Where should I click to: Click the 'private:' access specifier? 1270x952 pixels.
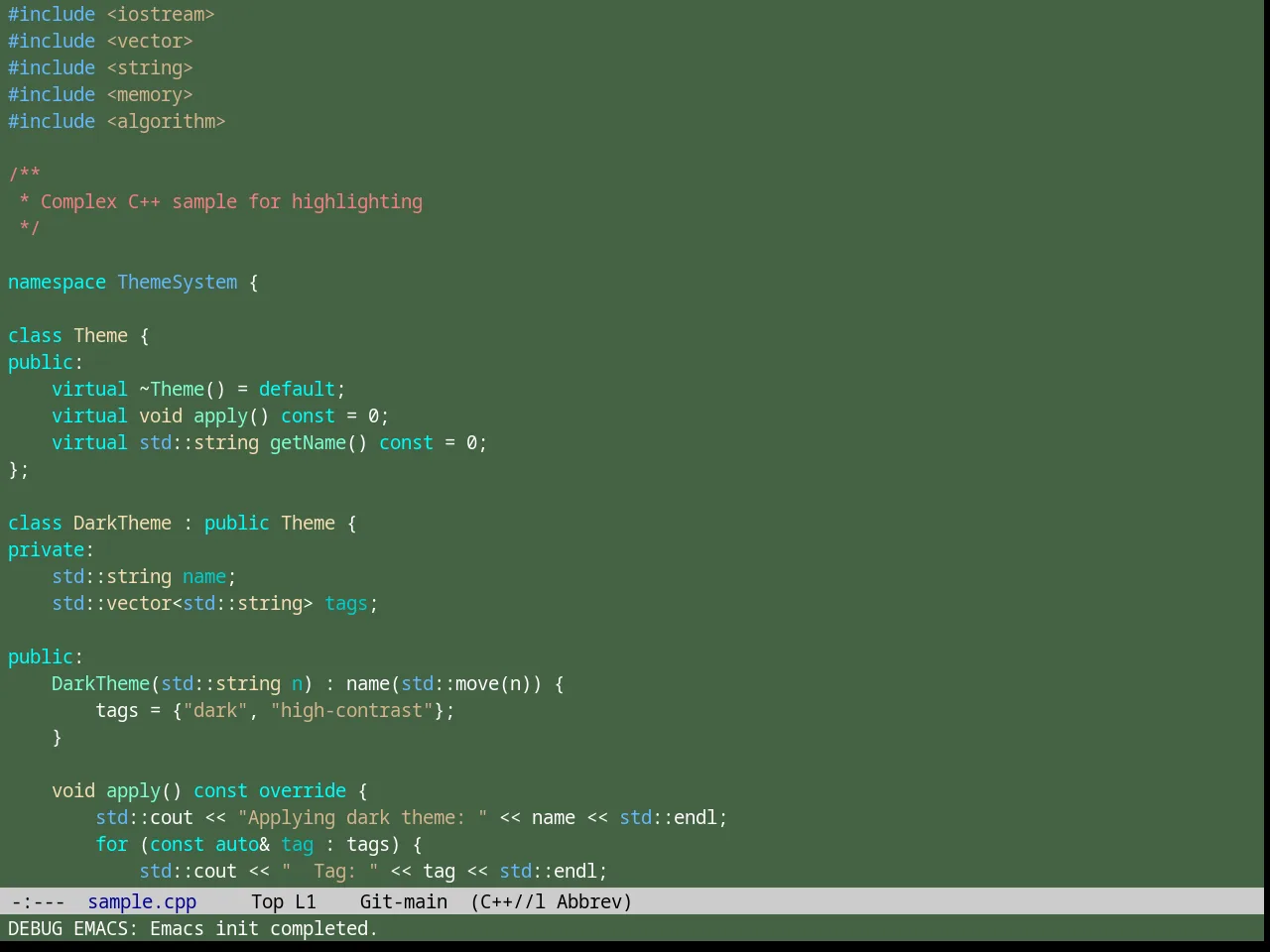[52, 549]
